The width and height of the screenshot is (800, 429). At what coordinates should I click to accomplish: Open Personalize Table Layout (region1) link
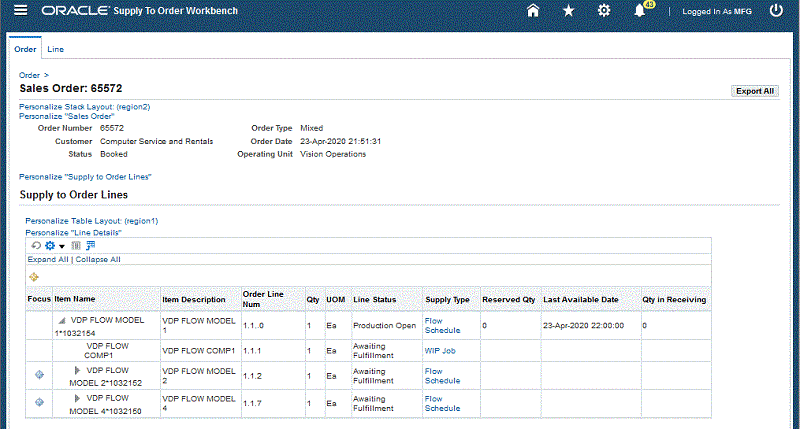pos(92,221)
